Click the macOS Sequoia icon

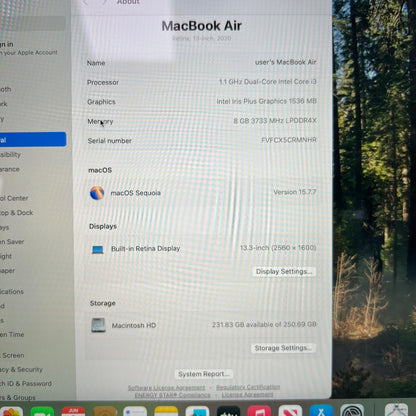pyautogui.click(x=97, y=193)
